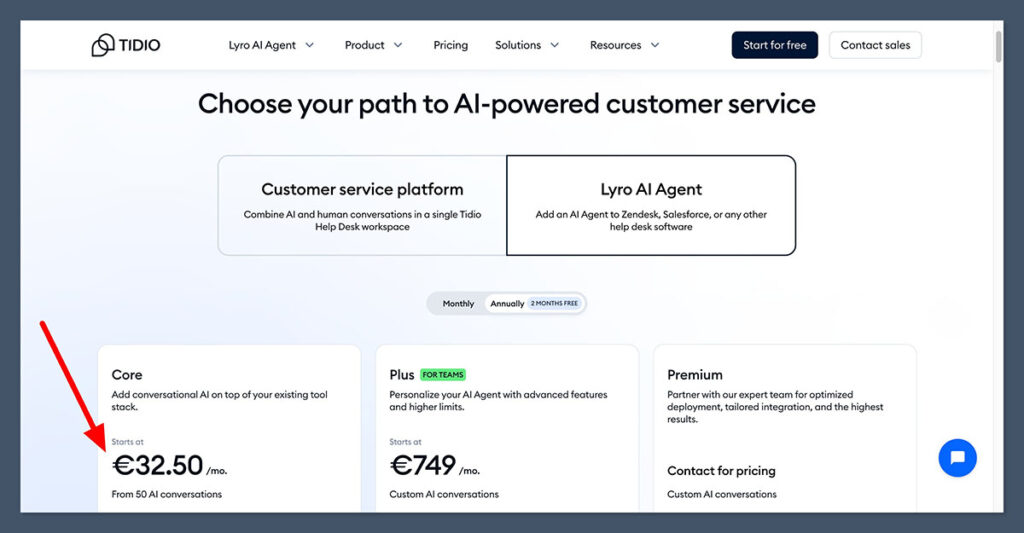Click the €749 price
The image size is (1024, 533).
coord(423,465)
